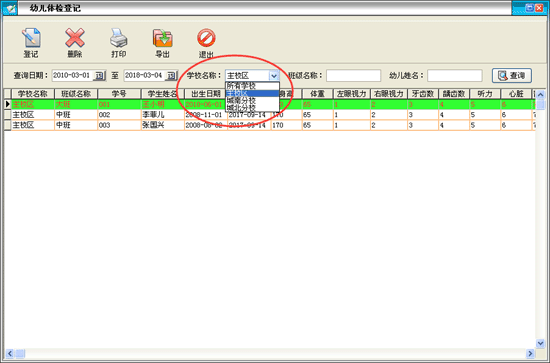Expand the 学校名称 dropdown arrow
This screenshot has height=363, width=550.
coord(274,75)
